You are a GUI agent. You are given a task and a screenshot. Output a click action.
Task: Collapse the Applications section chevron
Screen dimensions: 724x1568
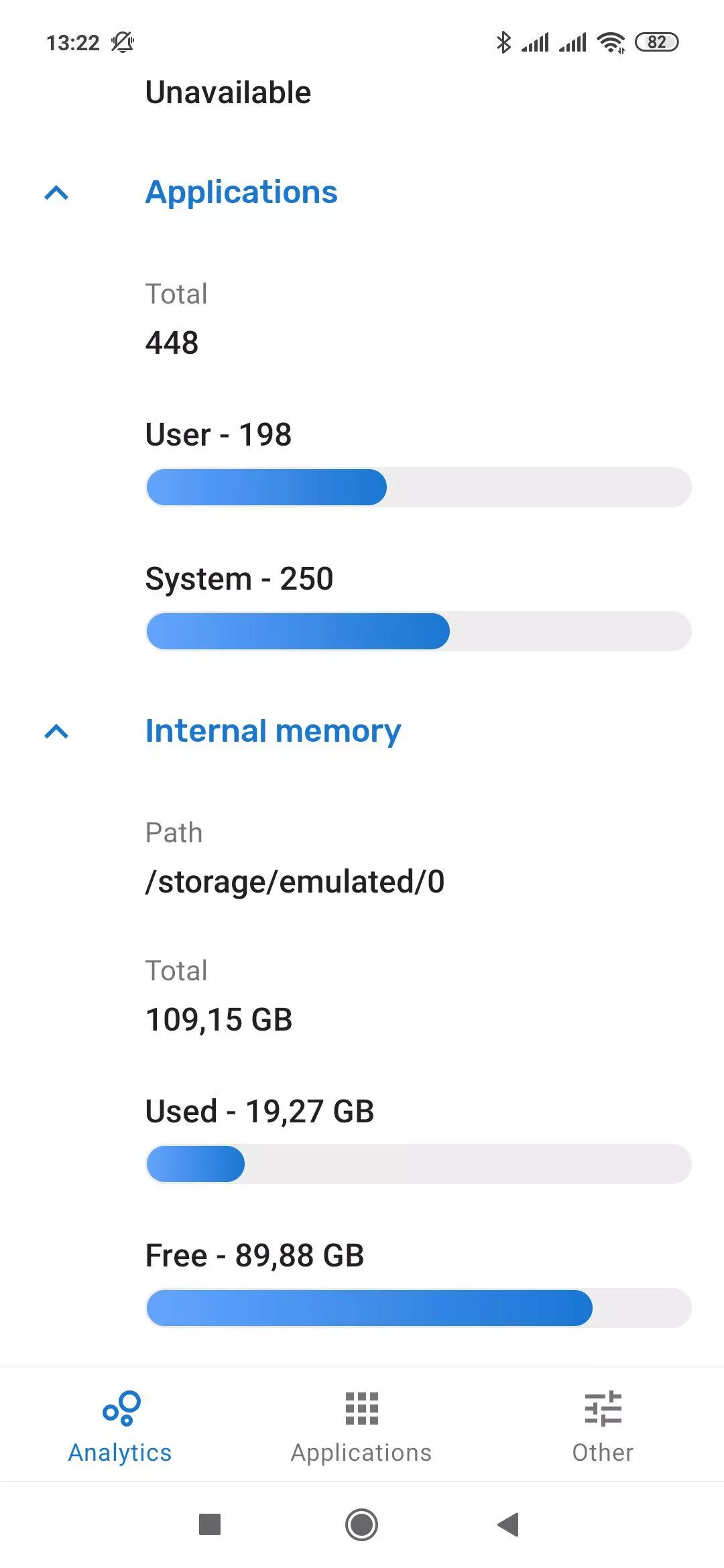pyautogui.click(x=56, y=193)
